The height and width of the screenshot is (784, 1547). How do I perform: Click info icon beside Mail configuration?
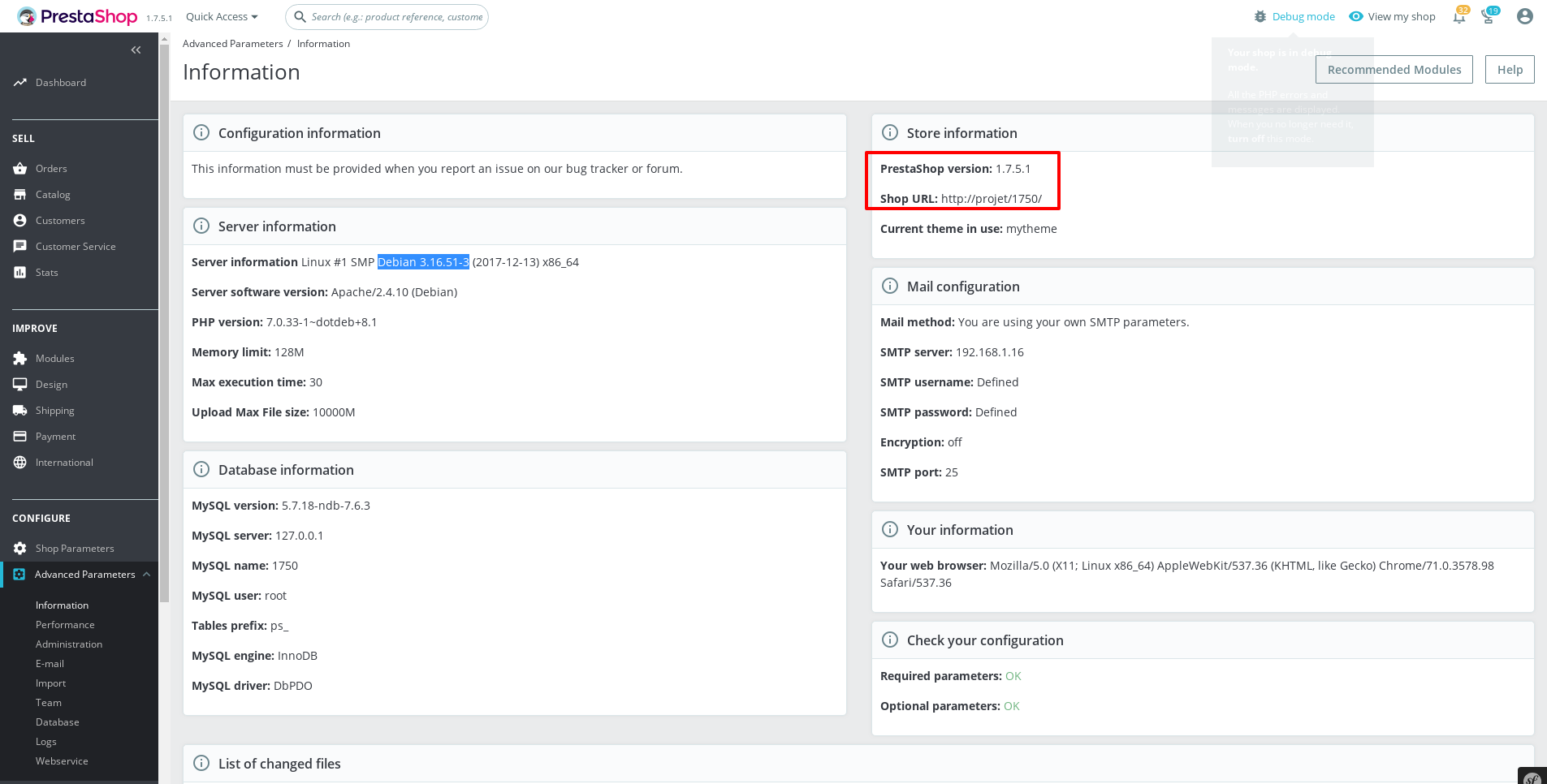[890, 286]
